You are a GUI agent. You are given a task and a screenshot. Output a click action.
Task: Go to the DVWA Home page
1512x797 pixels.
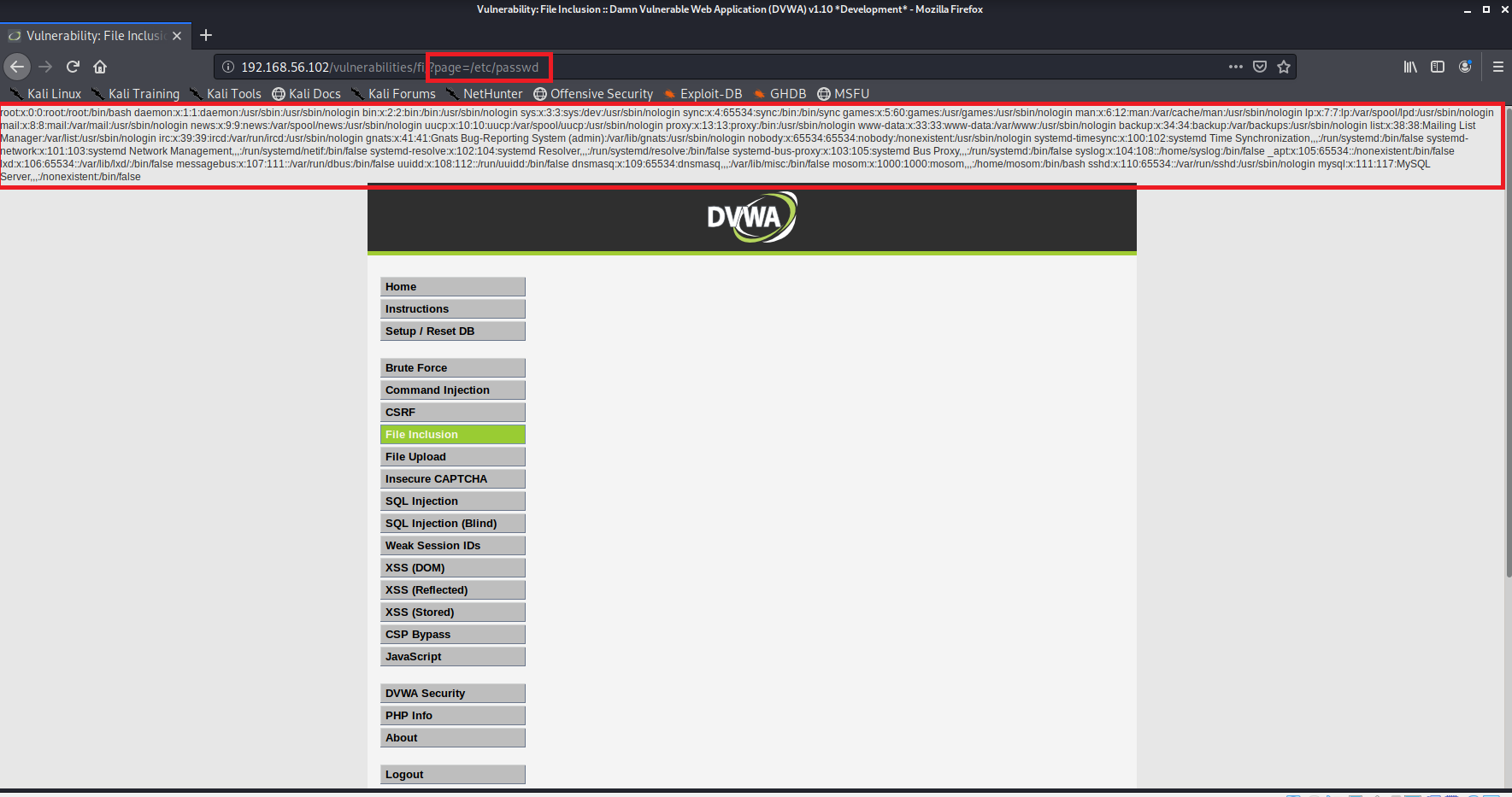(x=453, y=287)
